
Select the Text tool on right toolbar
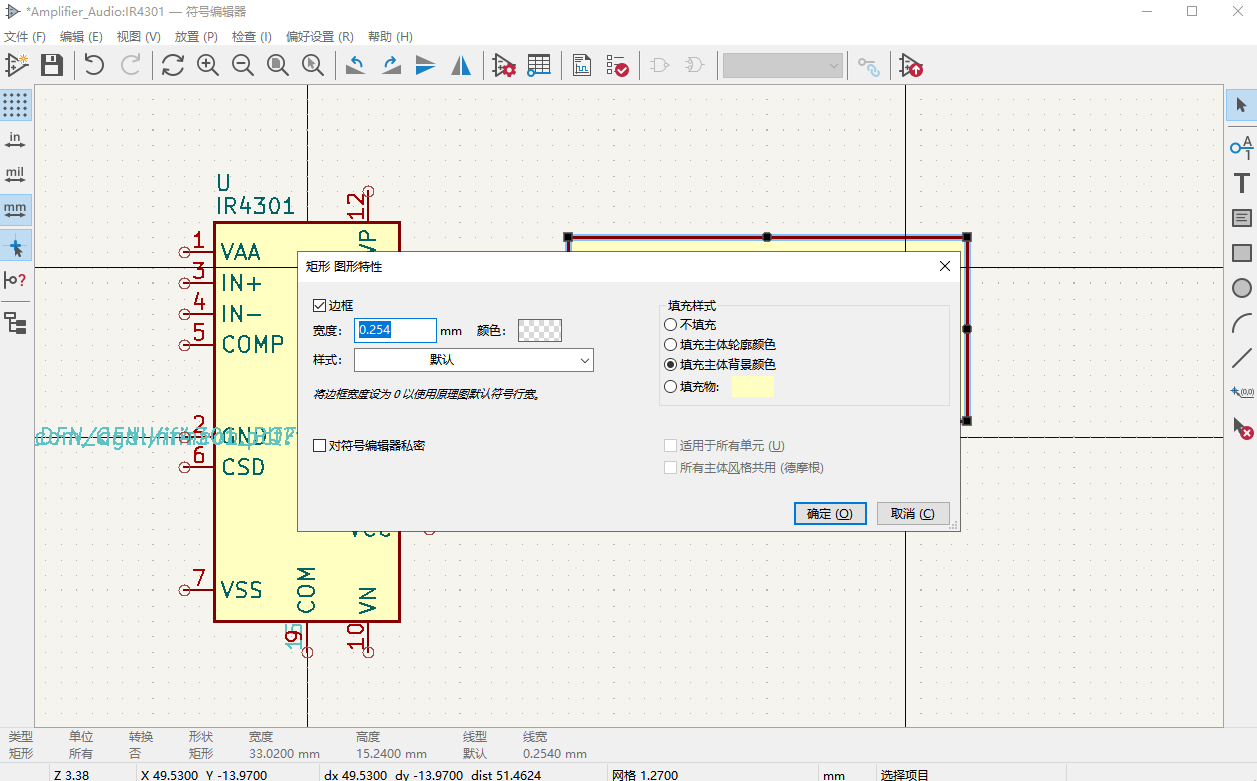point(1241,183)
